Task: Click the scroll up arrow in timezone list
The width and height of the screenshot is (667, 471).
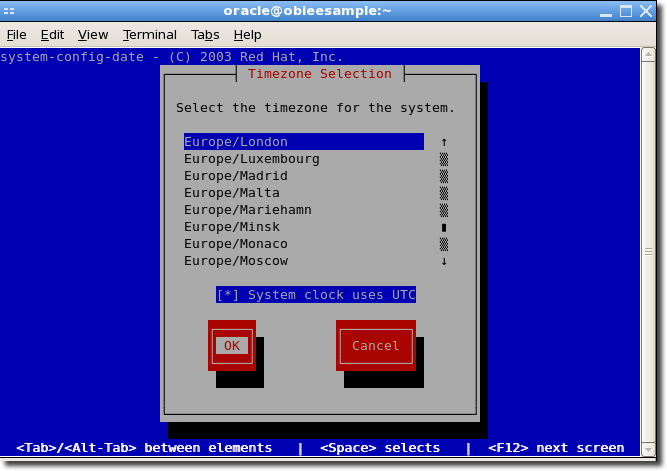Action: coord(444,142)
